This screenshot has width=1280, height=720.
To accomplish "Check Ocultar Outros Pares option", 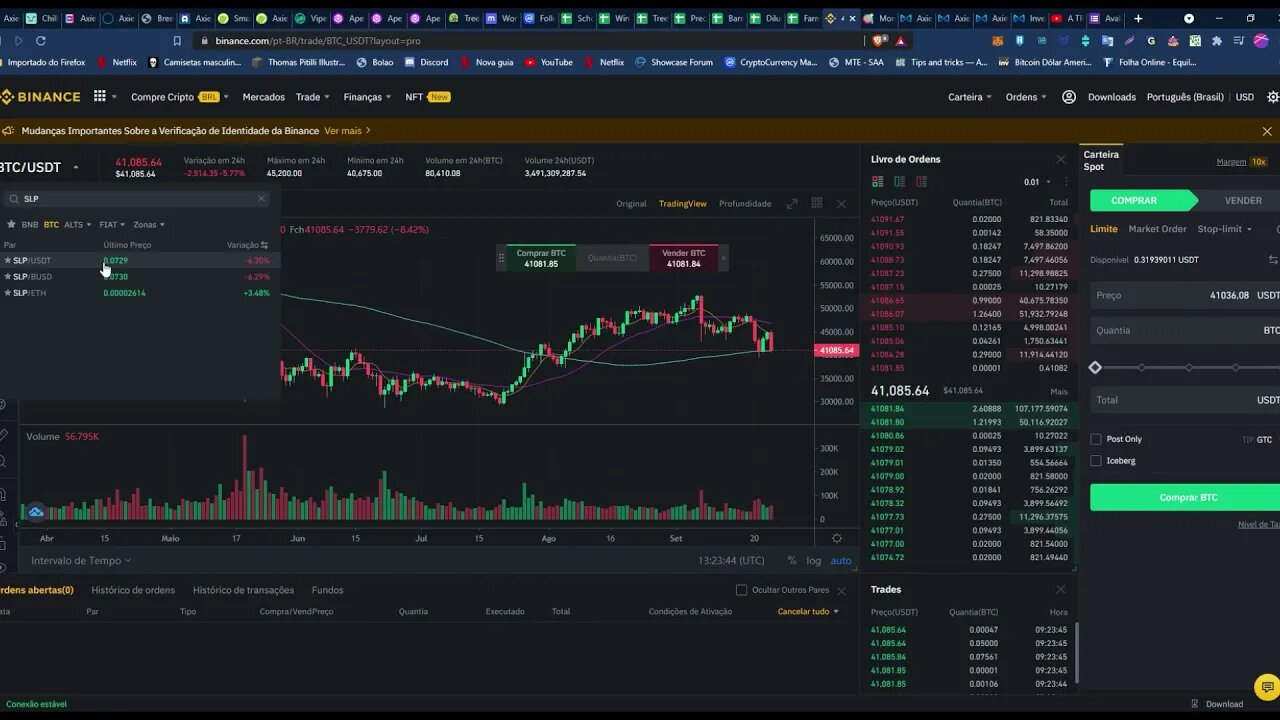I will (x=741, y=590).
